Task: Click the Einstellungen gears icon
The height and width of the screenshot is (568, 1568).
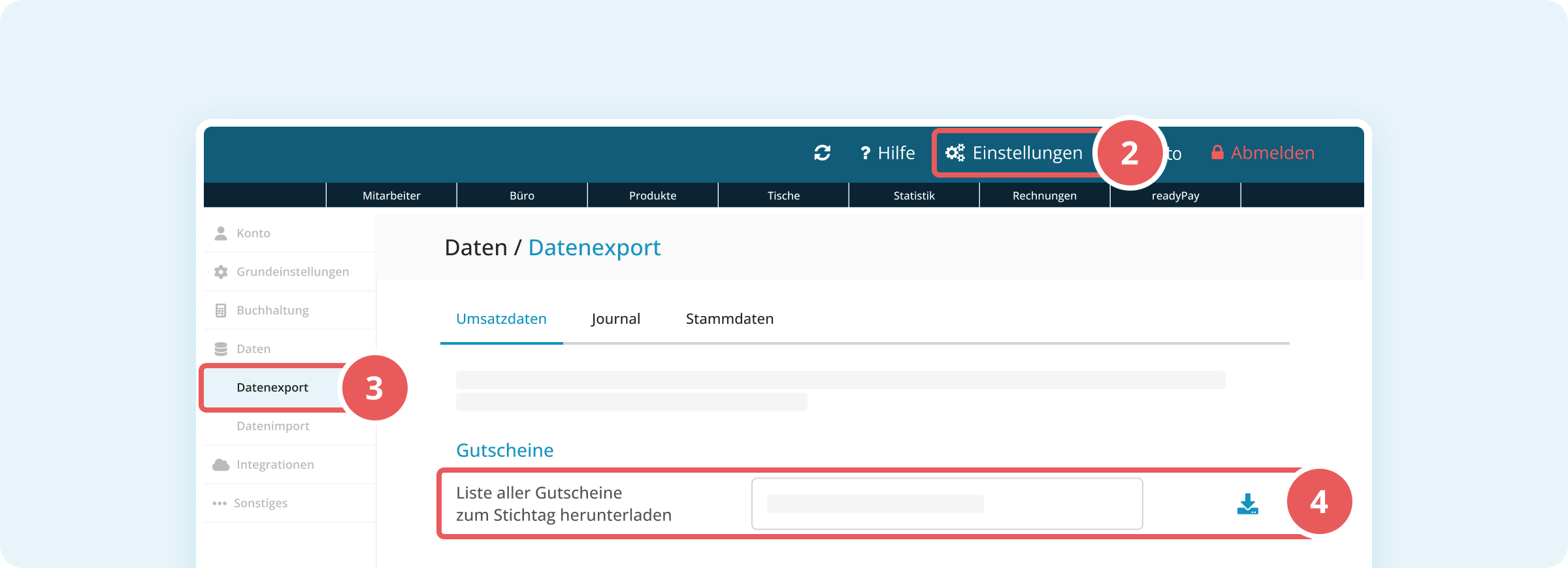Action: [955, 153]
